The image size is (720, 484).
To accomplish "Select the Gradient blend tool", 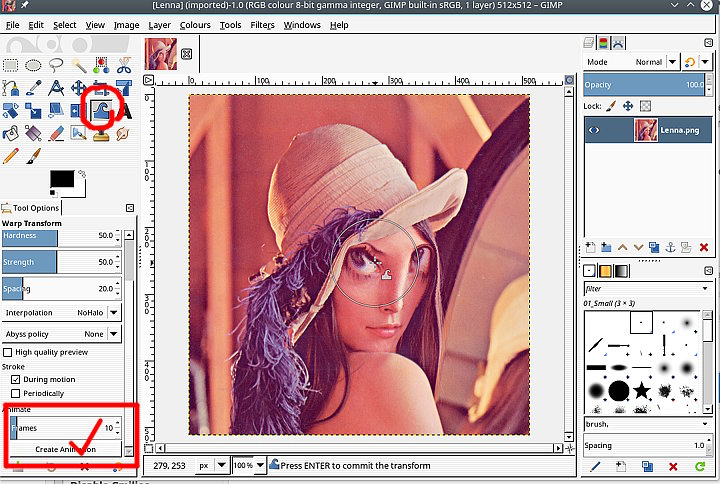I will [x=33, y=133].
